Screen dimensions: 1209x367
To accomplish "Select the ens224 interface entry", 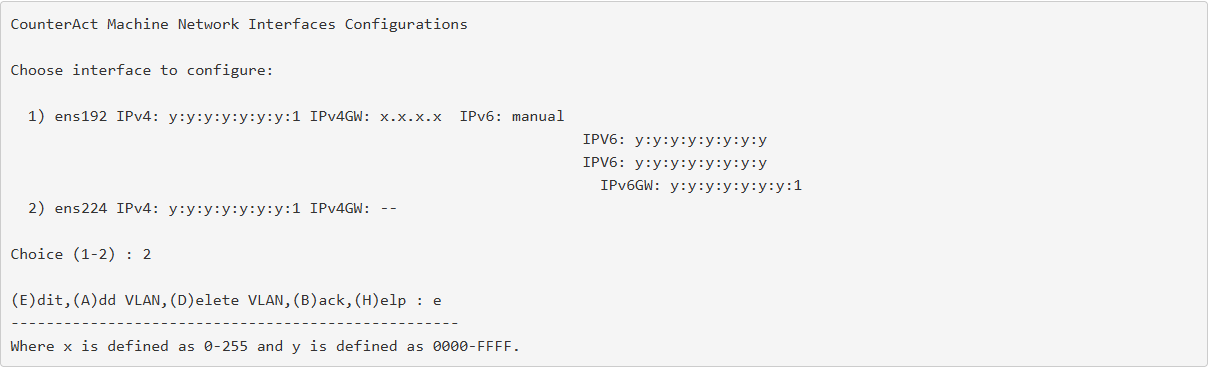I will click(x=214, y=208).
